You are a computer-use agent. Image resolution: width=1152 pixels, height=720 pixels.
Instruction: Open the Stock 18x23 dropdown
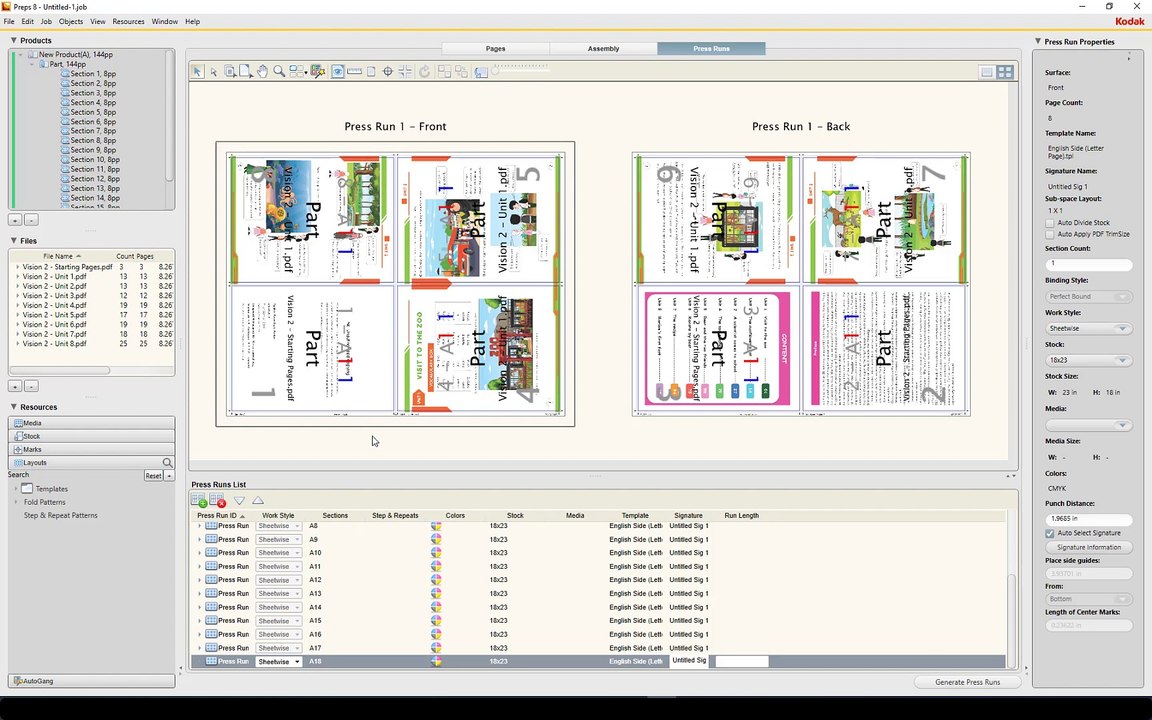[1088, 360]
